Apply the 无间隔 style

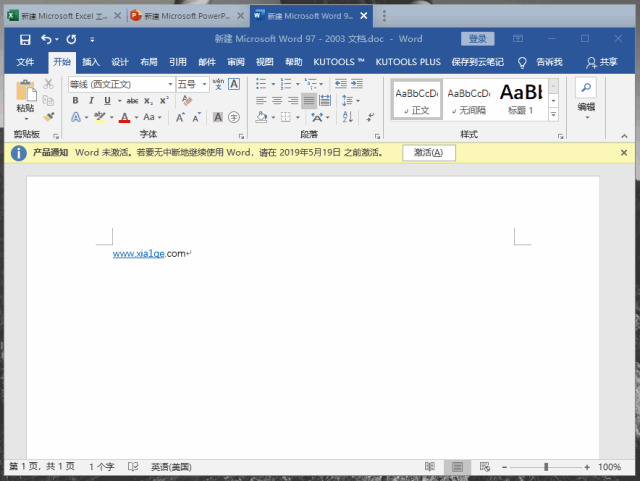469,100
